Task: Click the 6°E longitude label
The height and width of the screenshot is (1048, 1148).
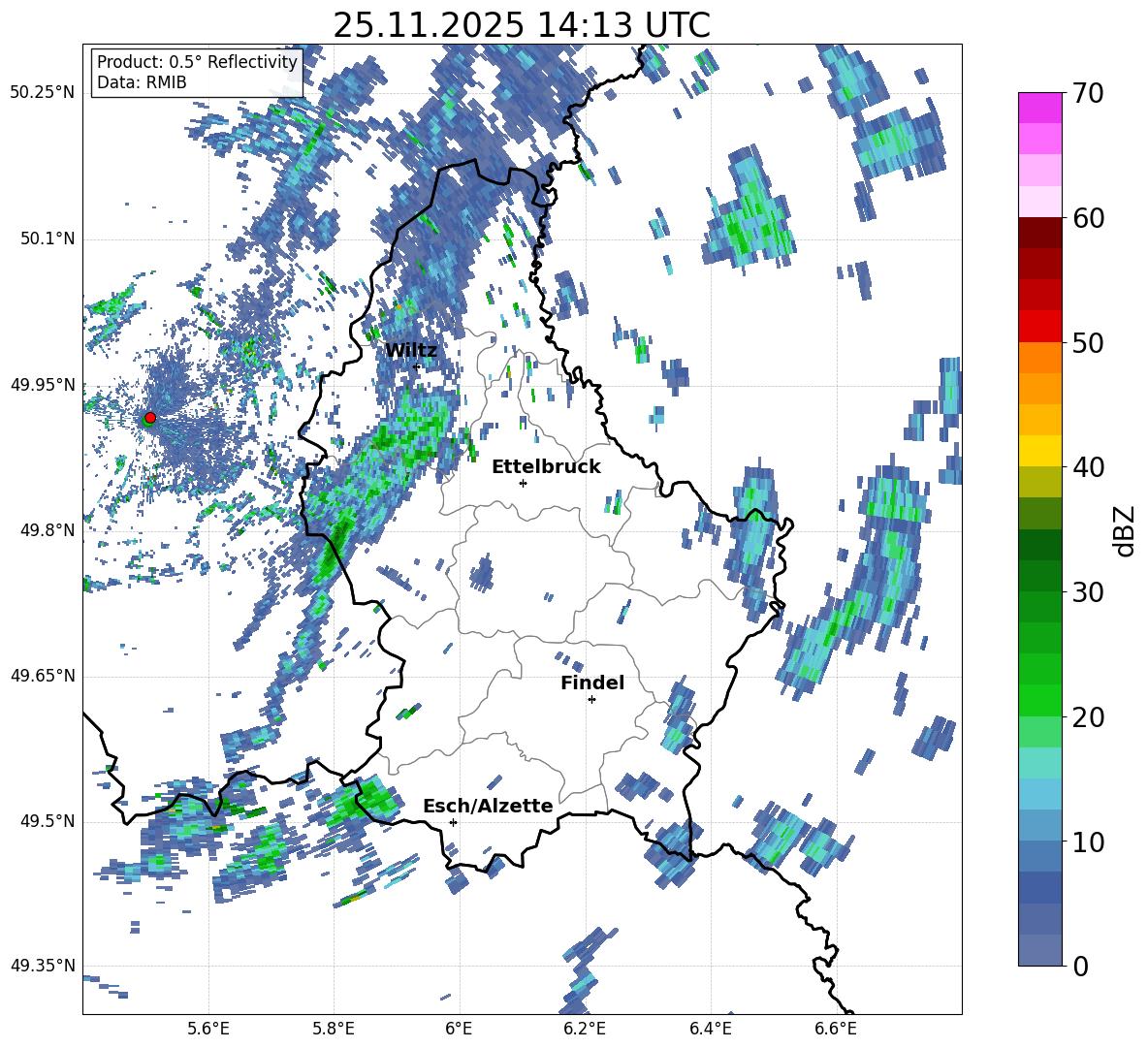Action: click(459, 1030)
